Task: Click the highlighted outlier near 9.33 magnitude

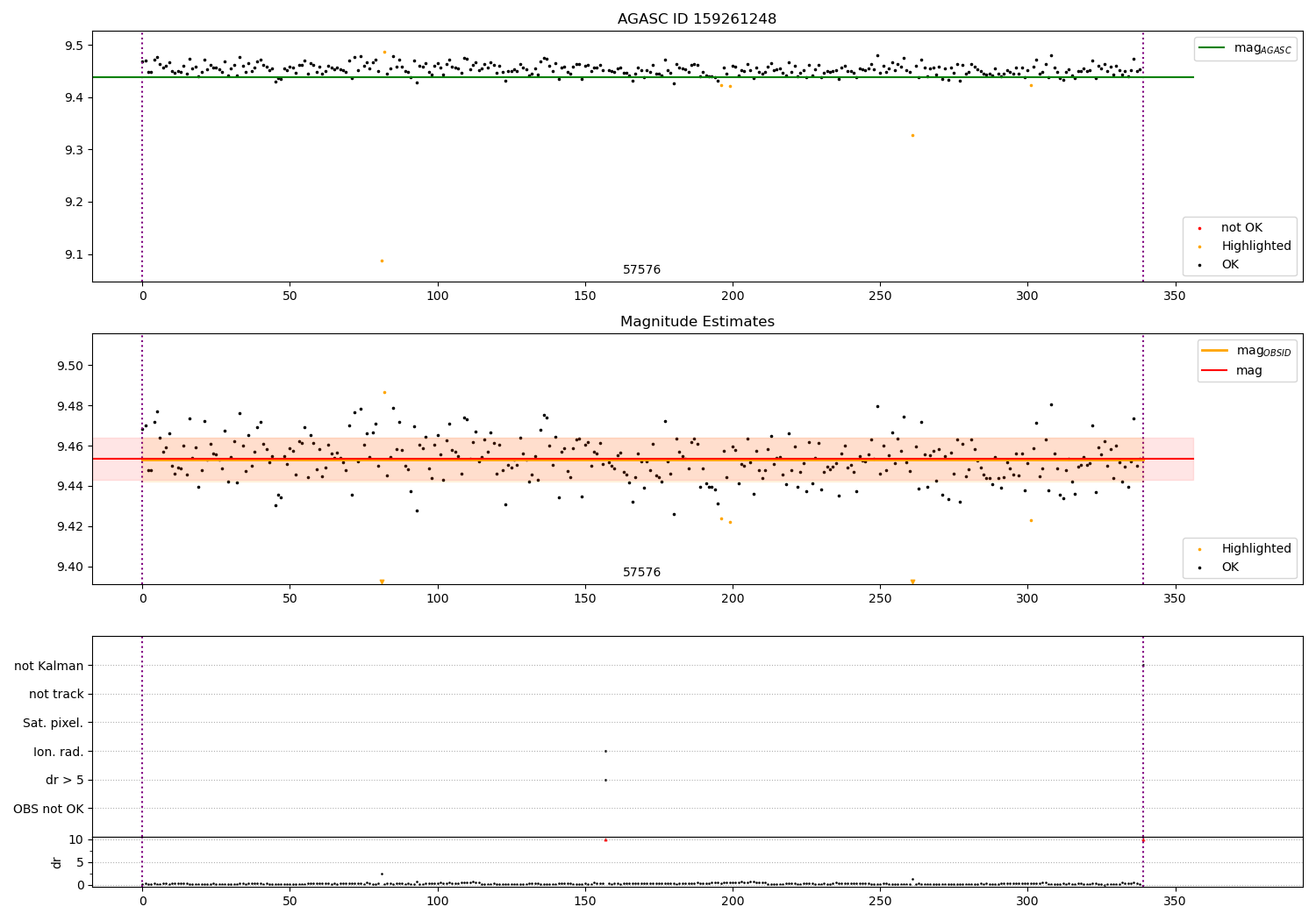Action: tap(912, 135)
